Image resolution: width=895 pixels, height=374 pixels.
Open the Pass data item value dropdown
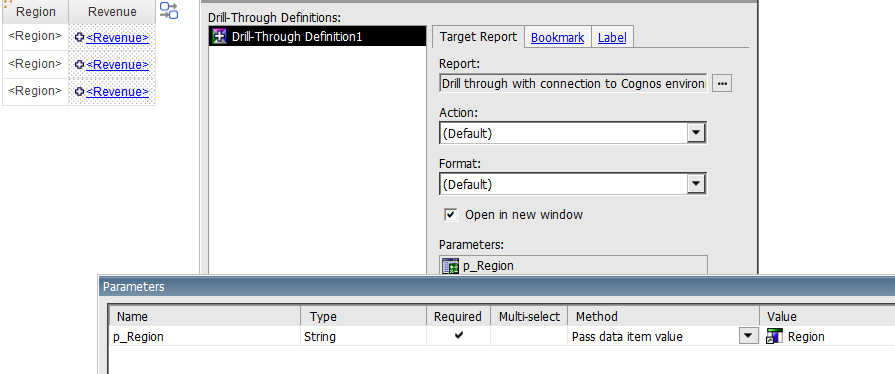tap(749, 336)
